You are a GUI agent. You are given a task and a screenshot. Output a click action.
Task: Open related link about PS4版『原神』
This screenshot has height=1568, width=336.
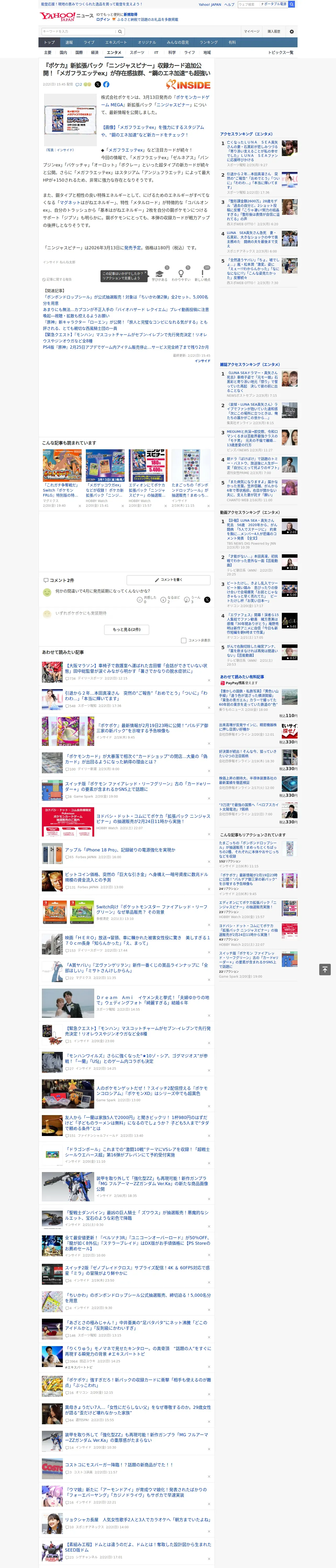pyautogui.click(x=126, y=348)
